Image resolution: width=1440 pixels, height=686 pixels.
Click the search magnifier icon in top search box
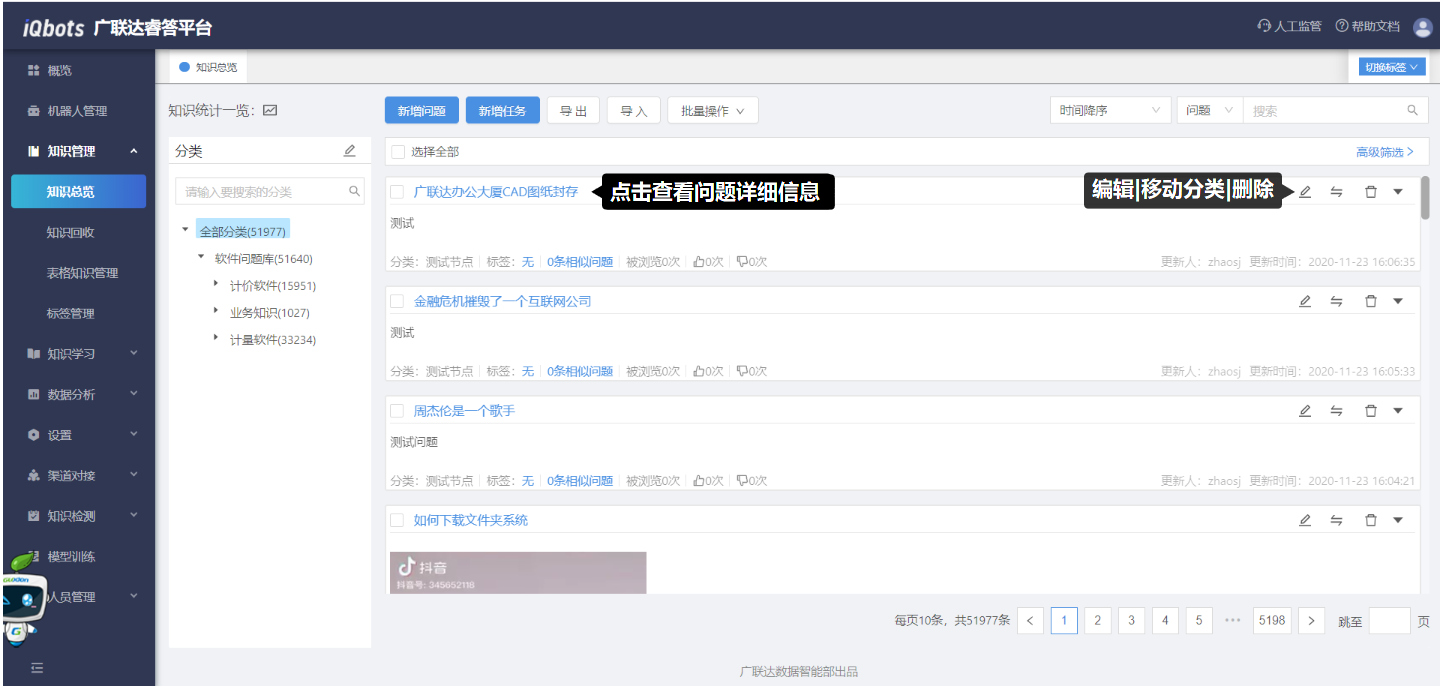pos(1412,111)
